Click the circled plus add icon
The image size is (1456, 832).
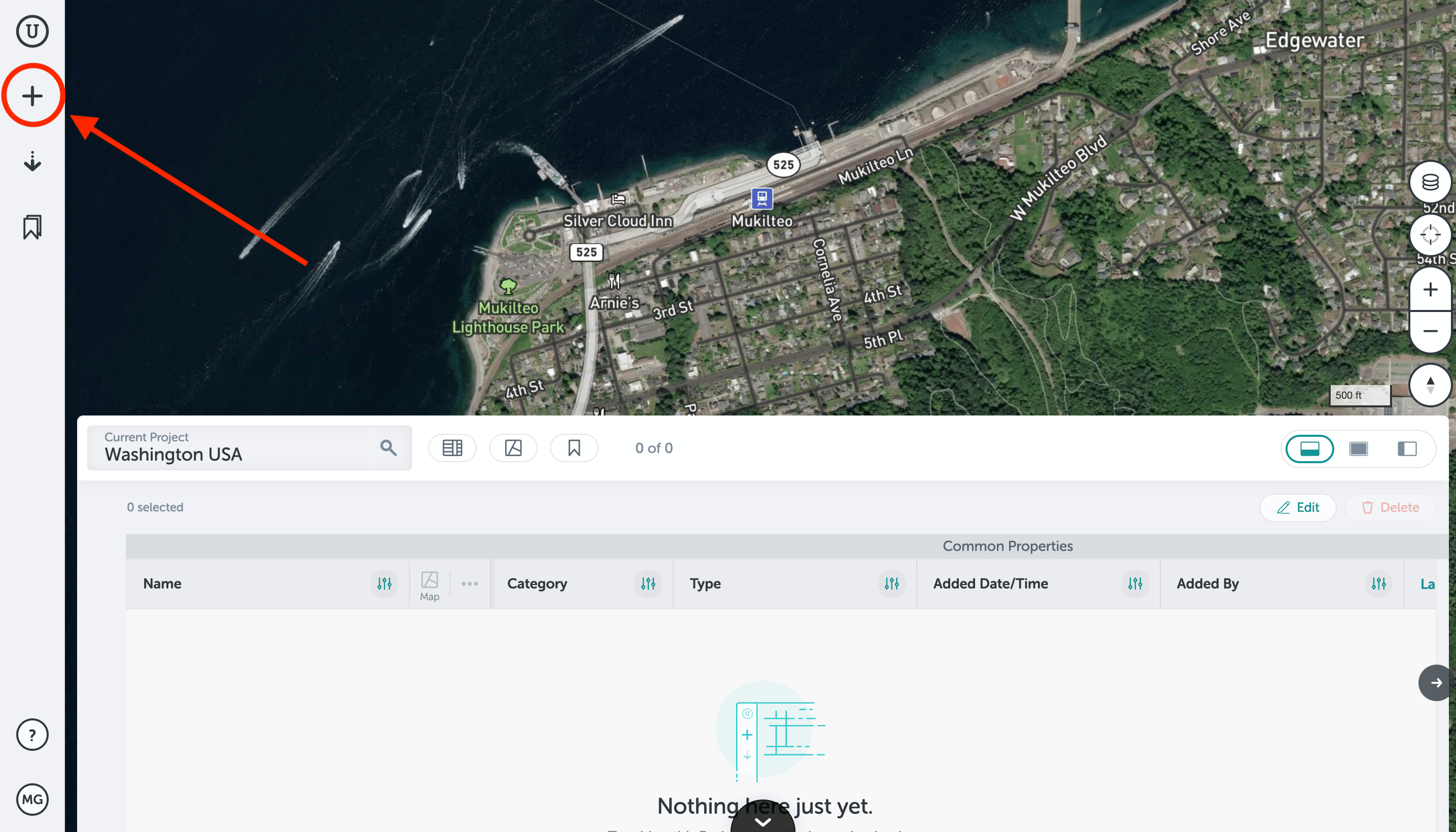click(32, 95)
